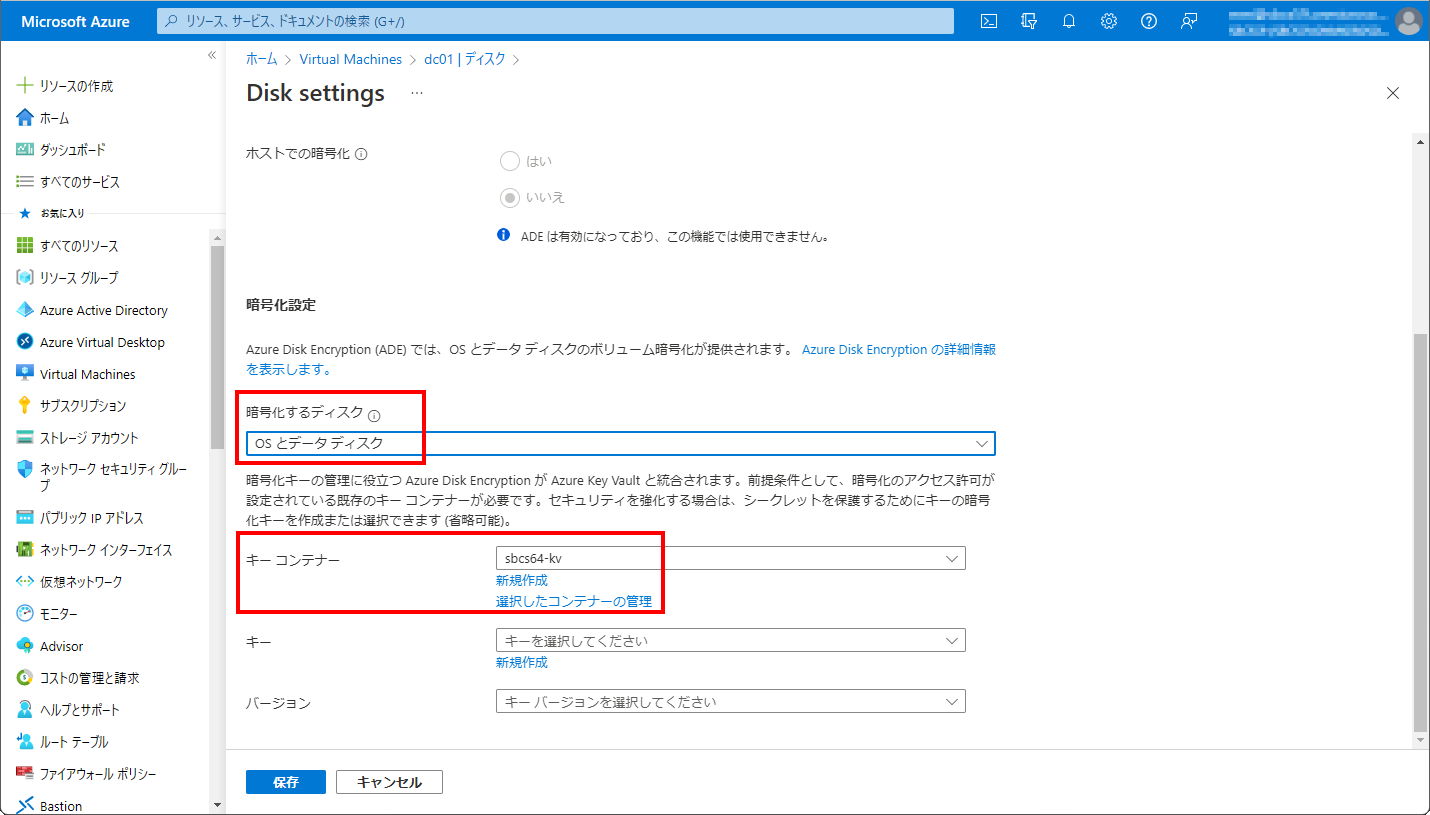Click the コストの管理と請求 icon
Screen dimensions: 1430x815
pyautogui.click(x=25, y=678)
